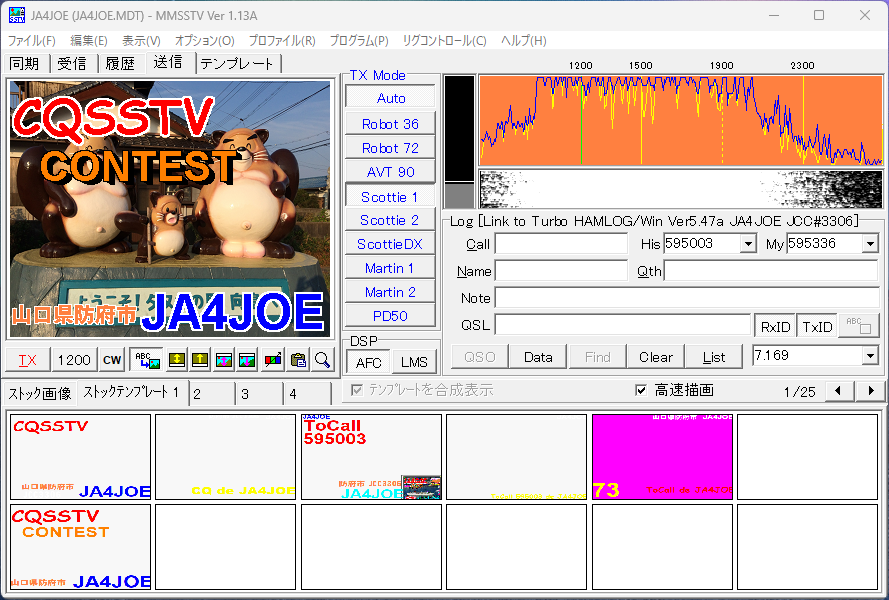The height and width of the screenshot is (600, 889).
Task: Click the Note input field
Action: tap(687, 297)
